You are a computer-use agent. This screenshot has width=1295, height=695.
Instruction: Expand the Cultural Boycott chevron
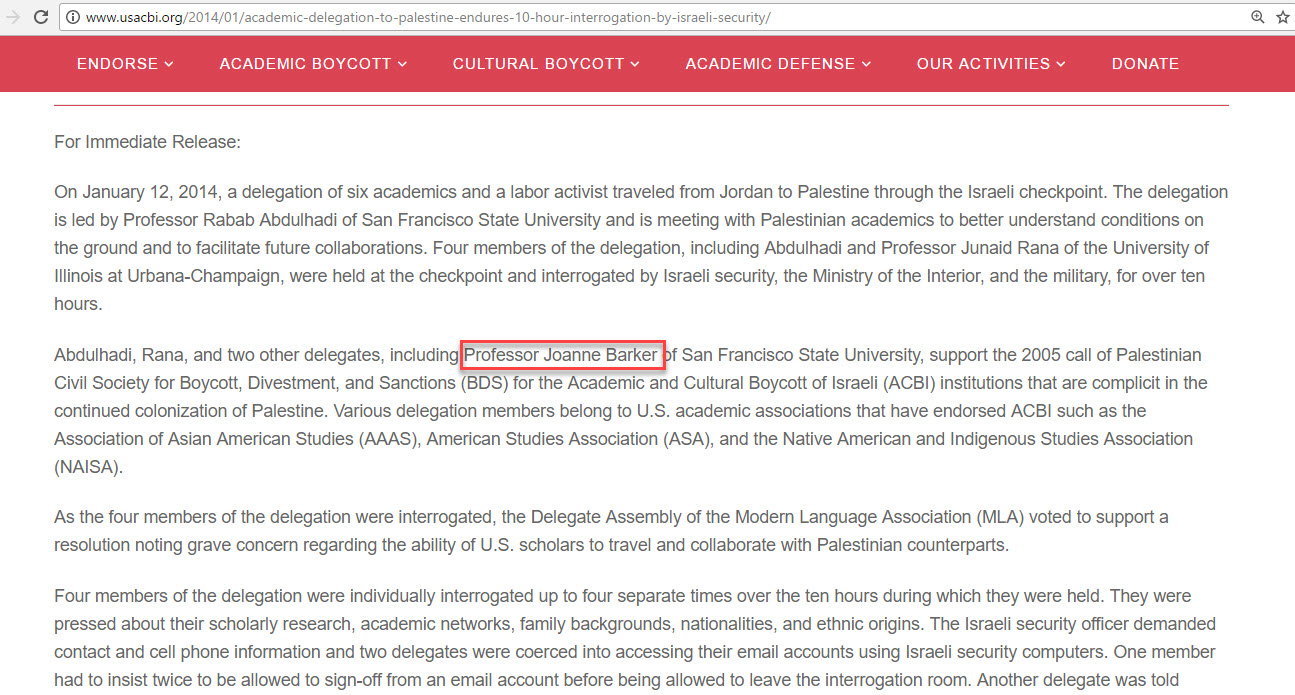click(635, 64)
